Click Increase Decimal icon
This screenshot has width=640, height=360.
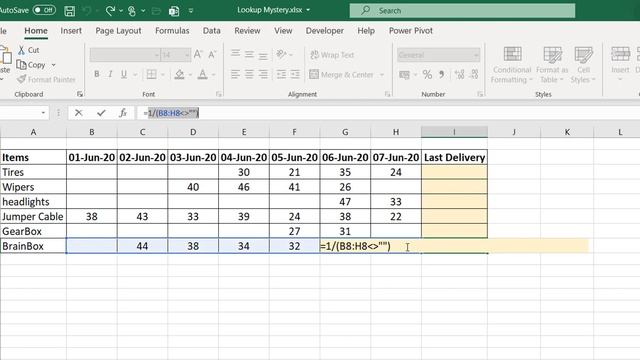click(460, 74)
